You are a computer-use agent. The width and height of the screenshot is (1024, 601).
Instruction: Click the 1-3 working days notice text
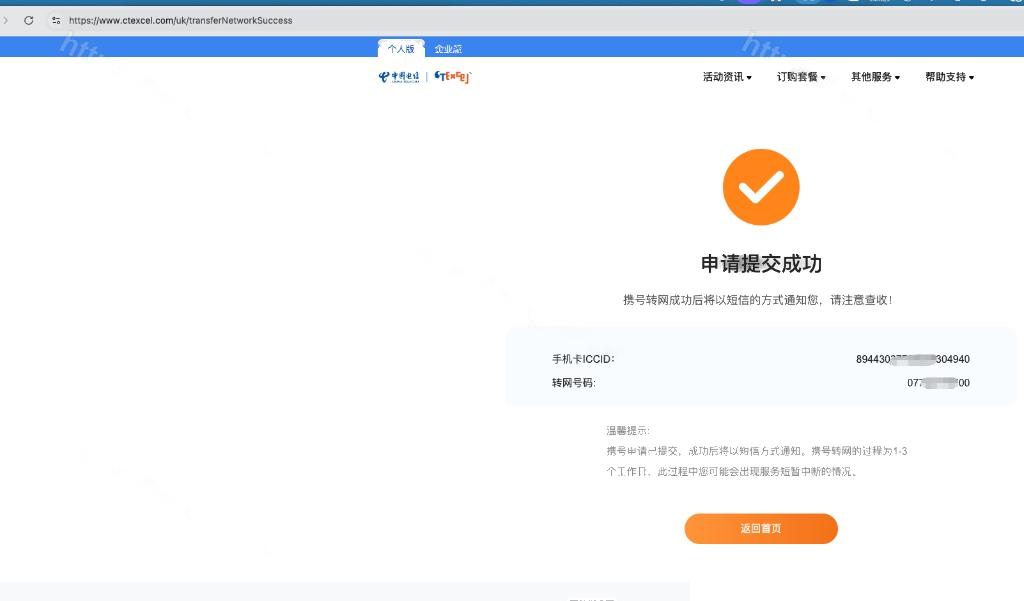click(x=756, y=461)
